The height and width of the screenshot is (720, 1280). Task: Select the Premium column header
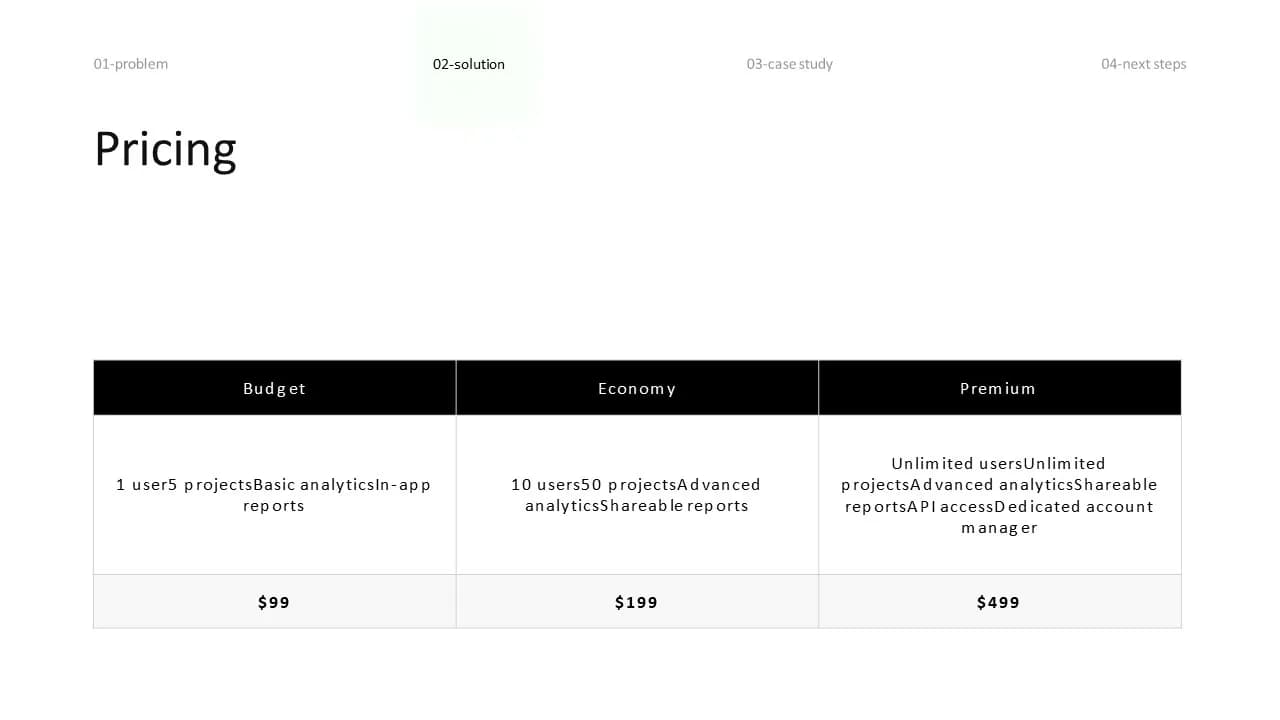(999, 388)
